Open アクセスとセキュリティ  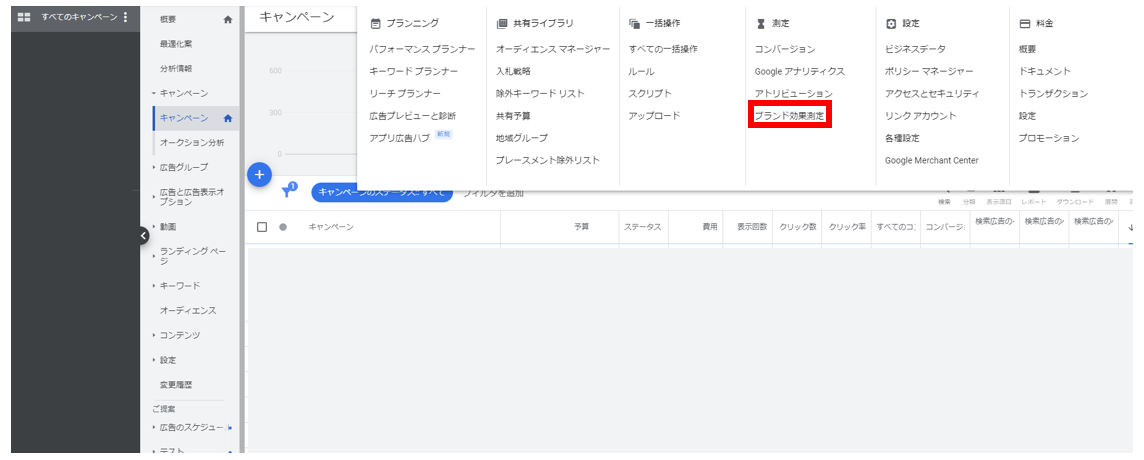[932, 93]
